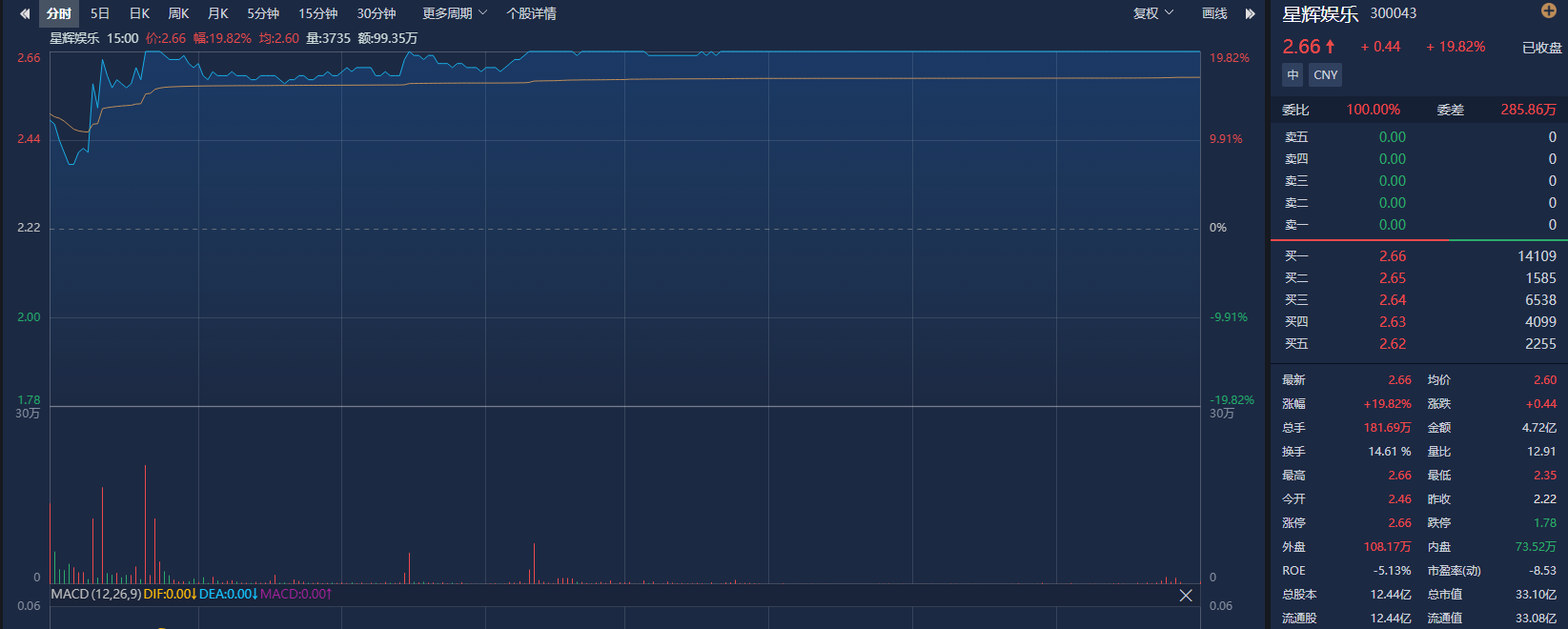The image size is (1568, 629).
Task: Expand the 更多周期 dropdown
Action: click(x=455, y=13)
